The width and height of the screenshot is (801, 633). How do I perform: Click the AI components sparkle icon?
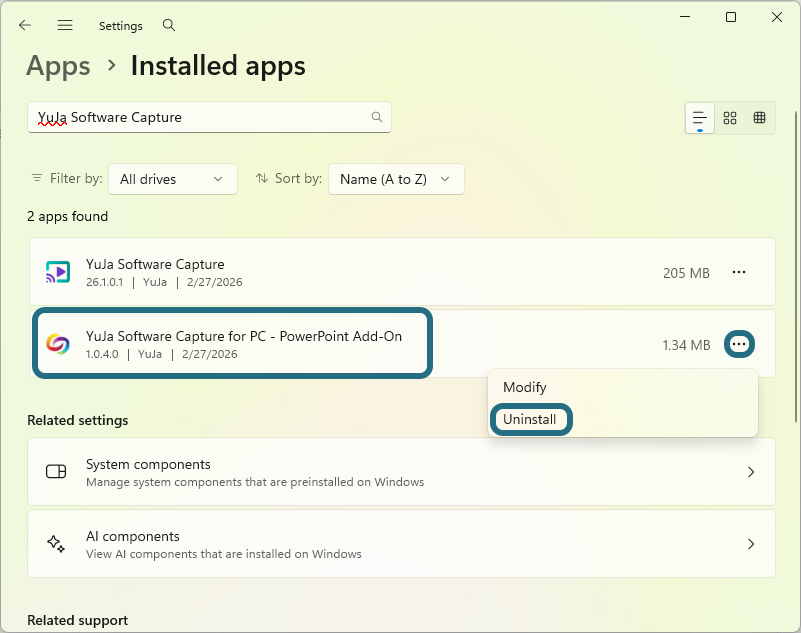point(56,544)
